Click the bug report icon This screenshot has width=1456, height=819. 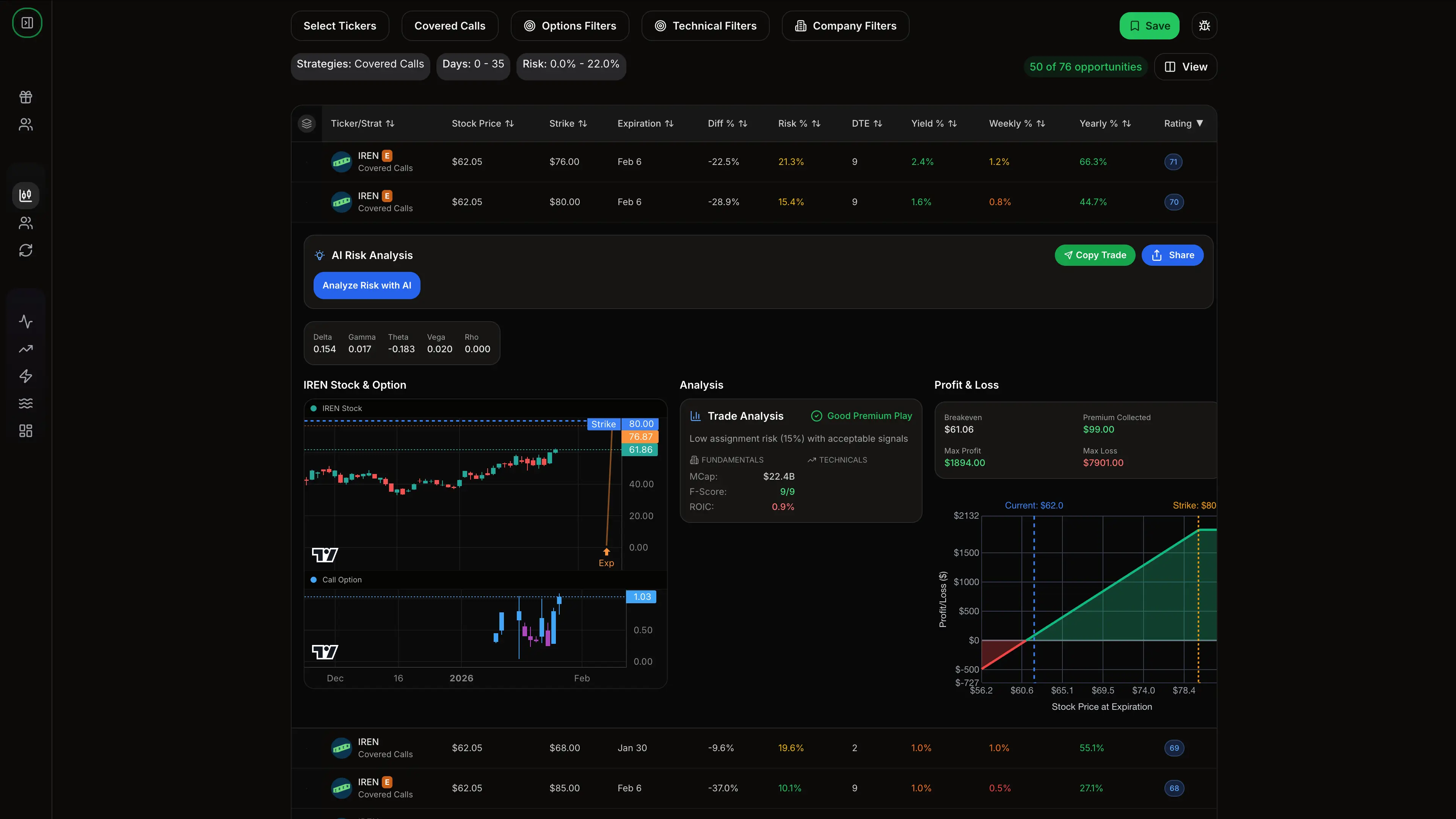point(1205,26)
